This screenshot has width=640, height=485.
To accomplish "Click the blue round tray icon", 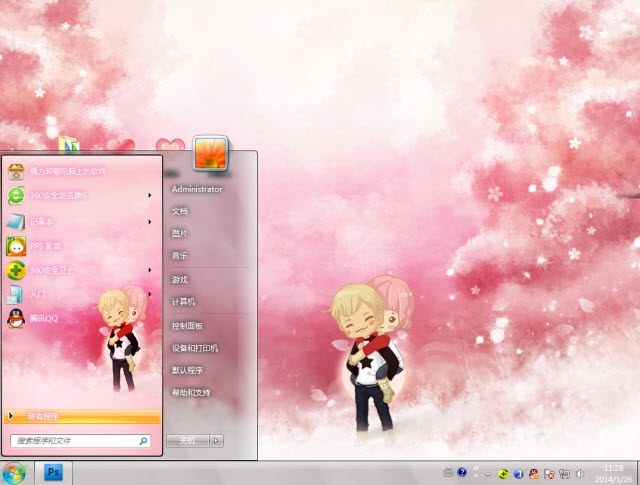I will [518, 474].
